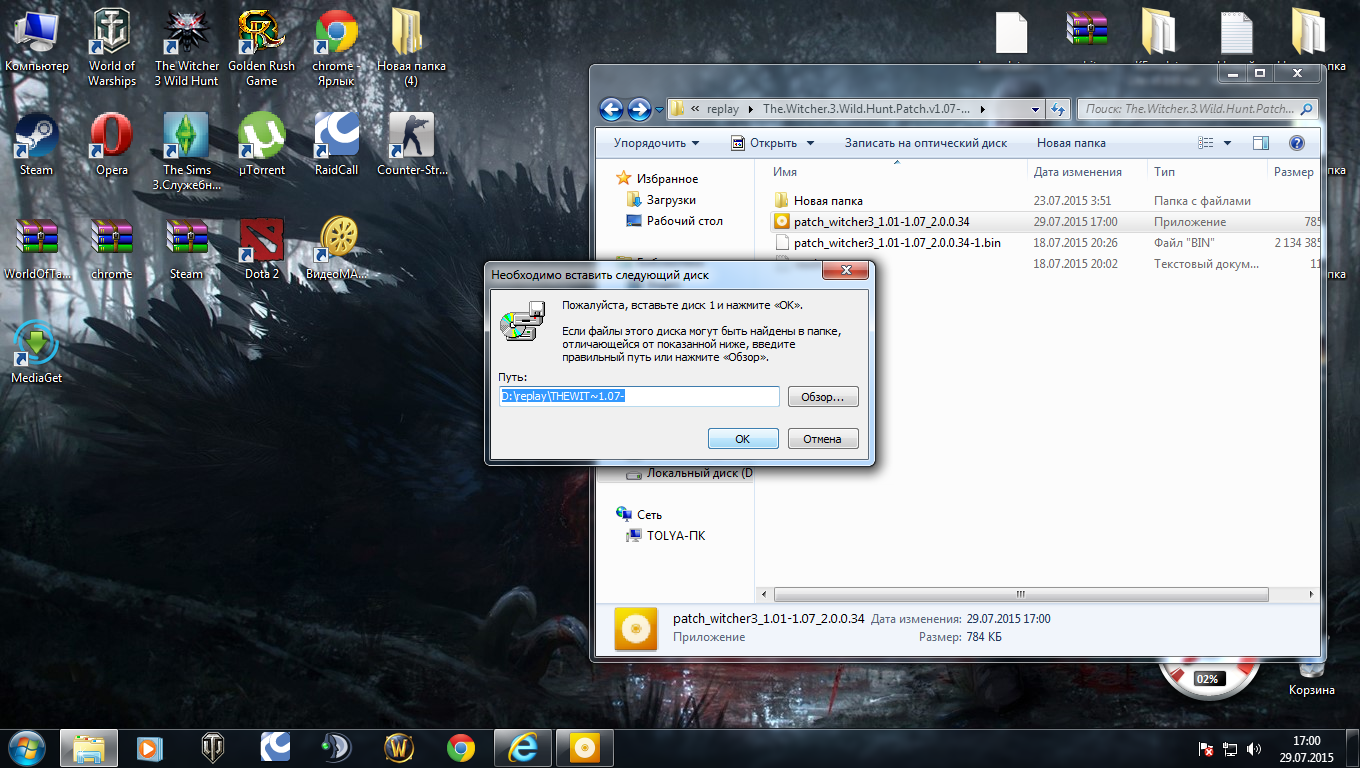Open the volume icon in system tray
The width and height of the screenshot is (1360, 768).
coord(1254,748)
